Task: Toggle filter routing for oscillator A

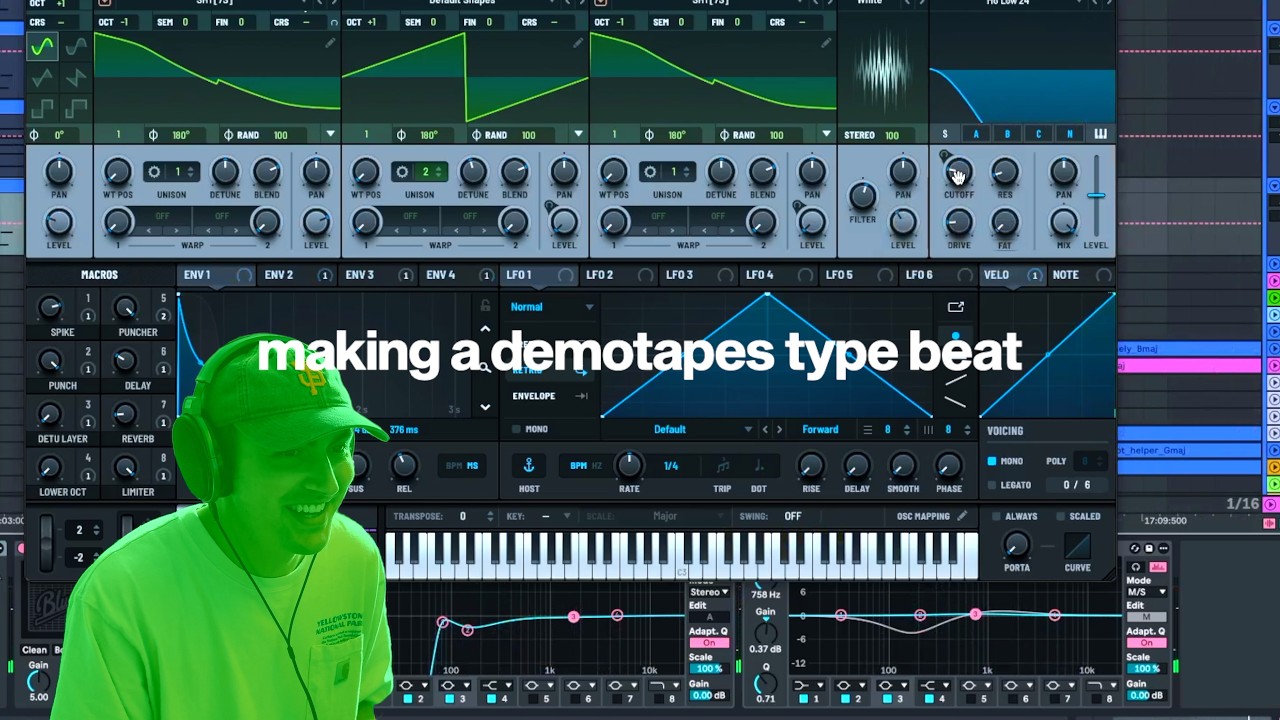Action: point(976,134)
